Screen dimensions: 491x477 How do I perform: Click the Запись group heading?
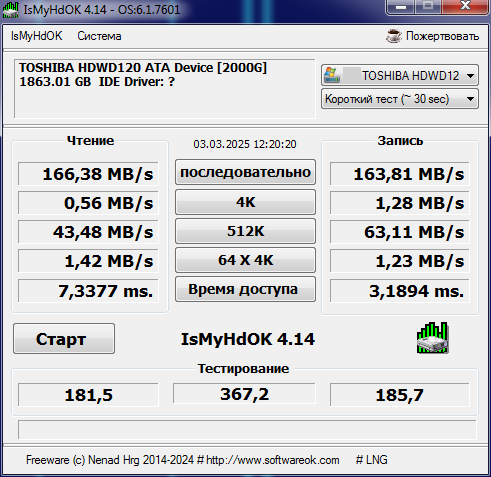[400, 140]
